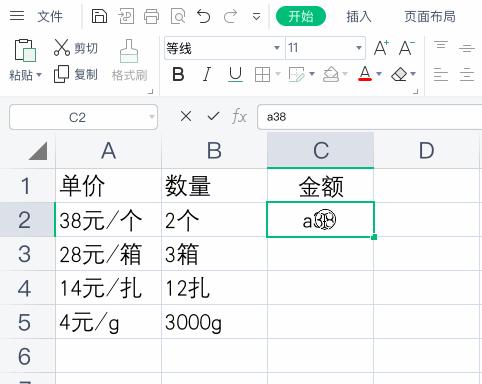Click the paste clipboard icon
Screen dimensions: 482x384
click(x=25, y=50)
